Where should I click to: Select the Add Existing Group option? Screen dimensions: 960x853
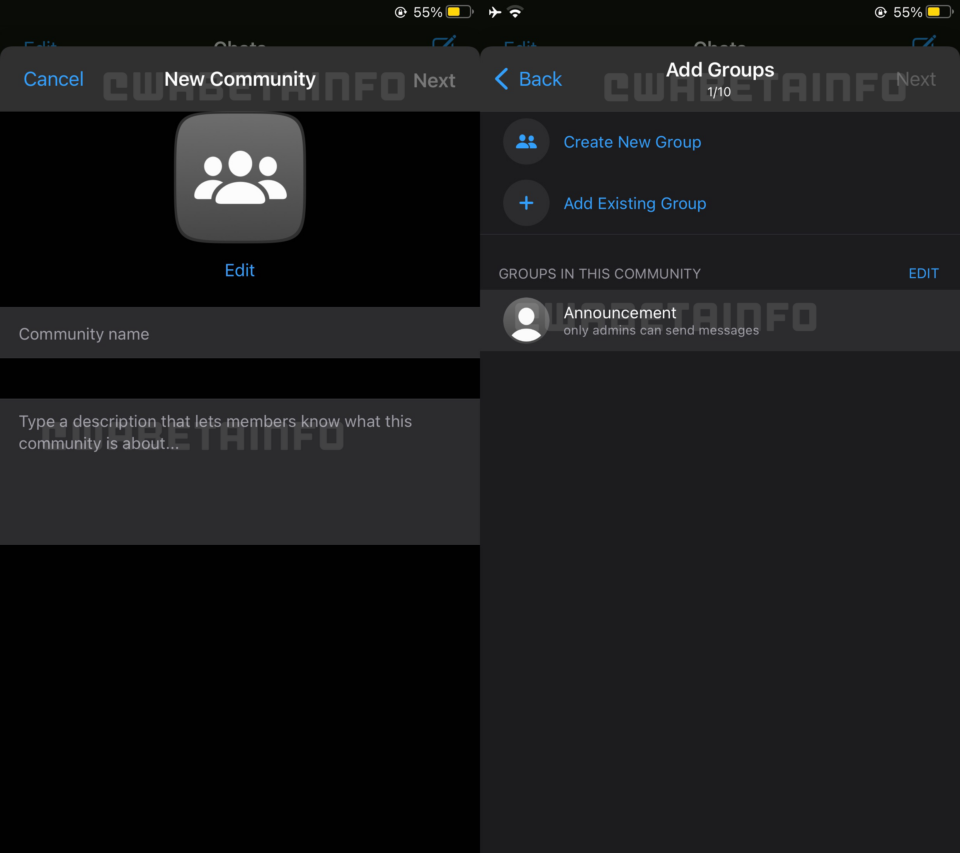click(x=635, y=203)
